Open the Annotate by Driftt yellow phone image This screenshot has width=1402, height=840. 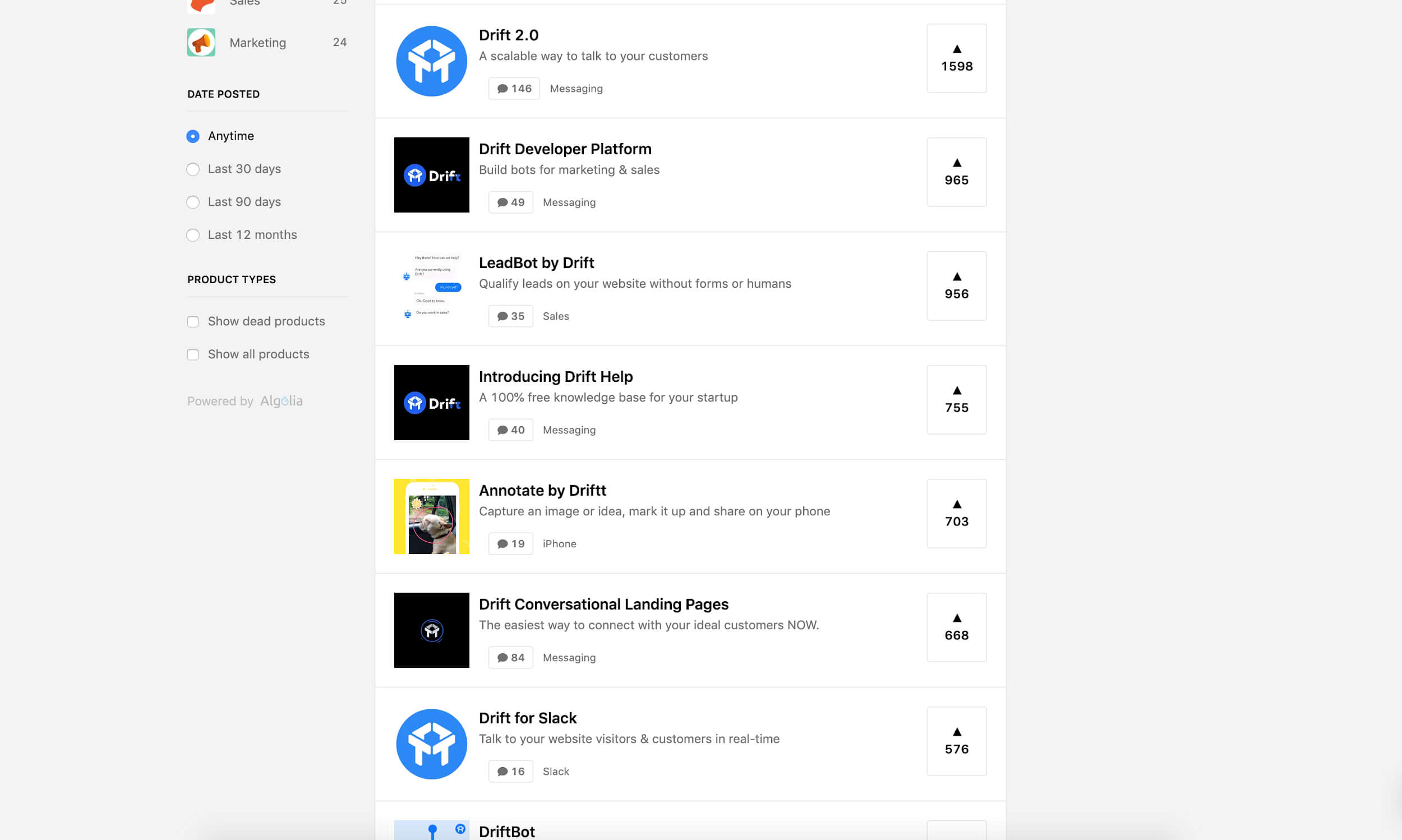pyautogui.click(x=431, y=516)
